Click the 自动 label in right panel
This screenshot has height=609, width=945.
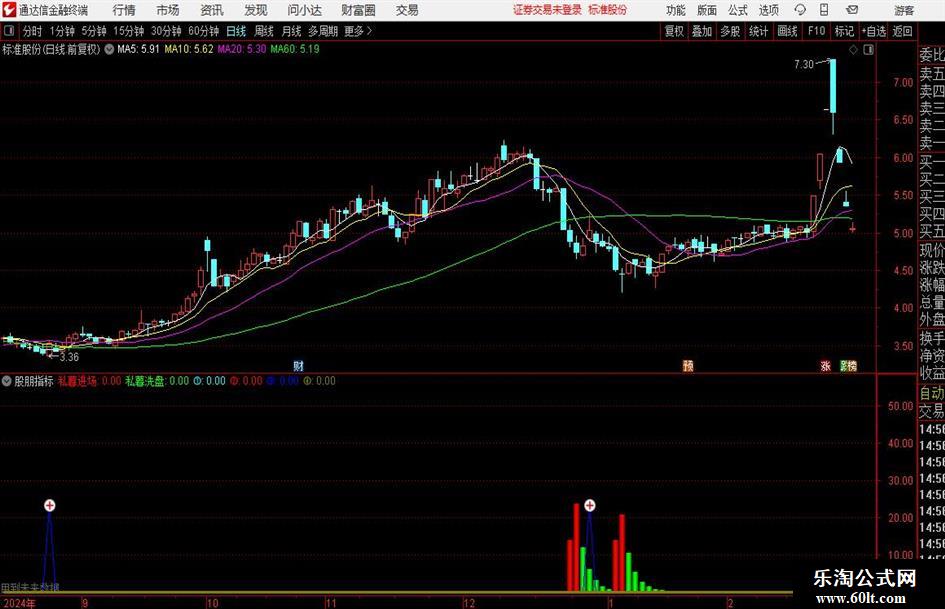tap(932, 393)
